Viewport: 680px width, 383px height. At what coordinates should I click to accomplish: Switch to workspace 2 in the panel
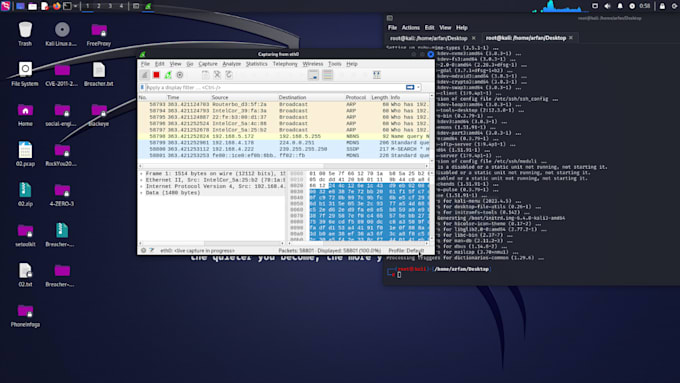[98, 6]
